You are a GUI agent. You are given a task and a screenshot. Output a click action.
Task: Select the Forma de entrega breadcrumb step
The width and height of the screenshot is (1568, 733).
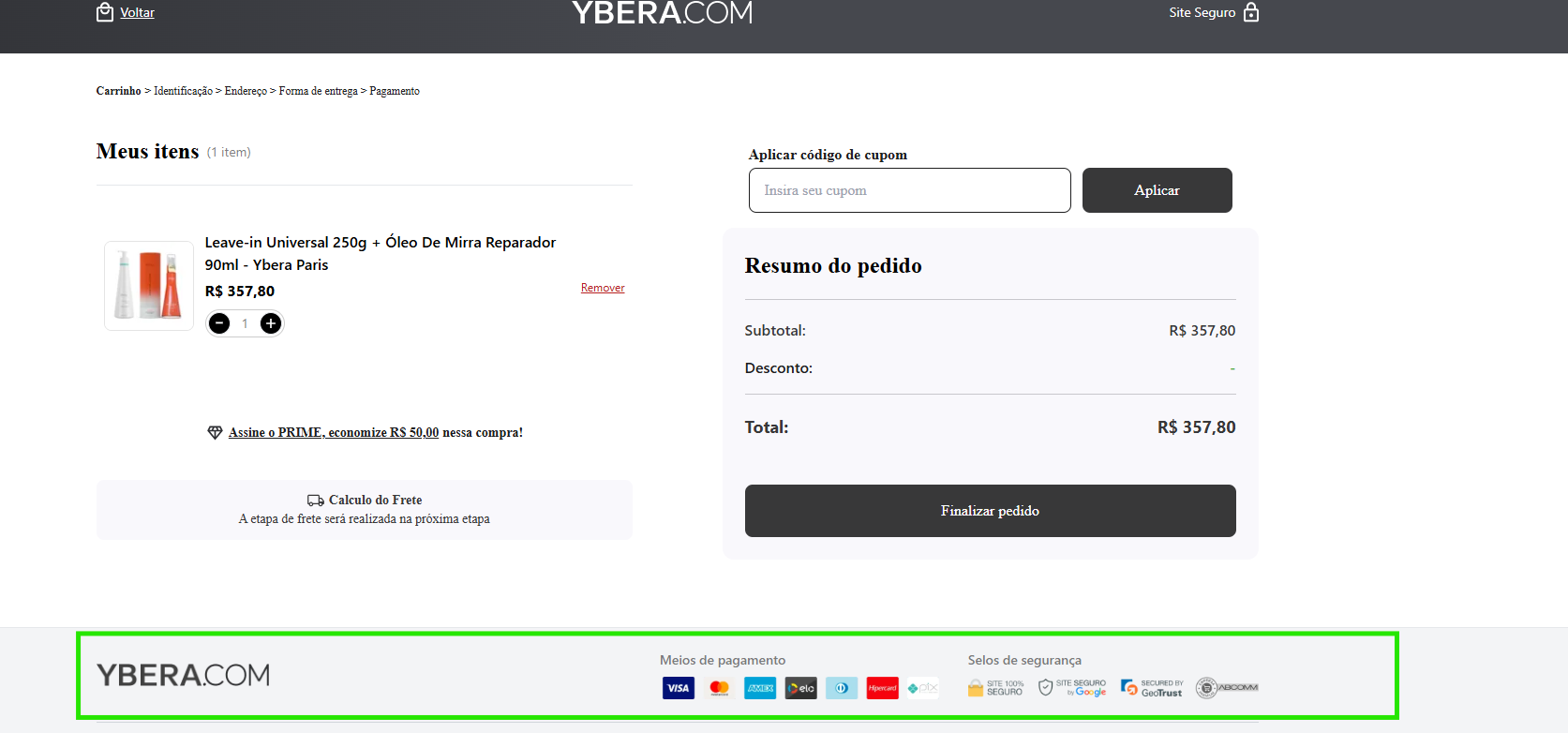[318, 91]
